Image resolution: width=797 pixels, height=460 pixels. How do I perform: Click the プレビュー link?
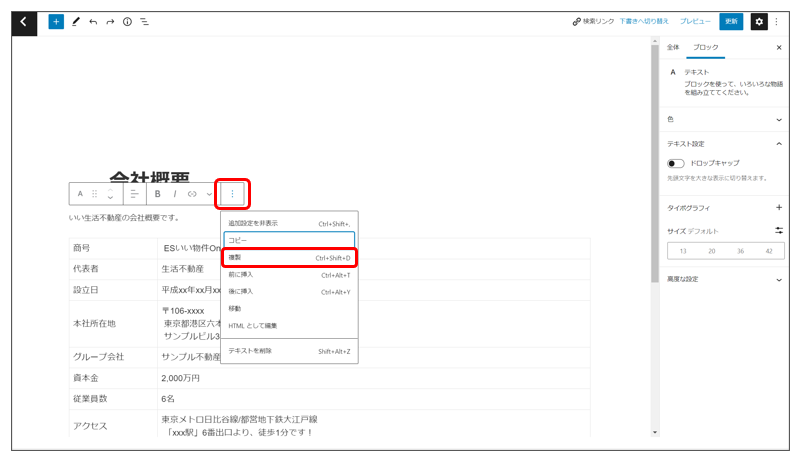pyautogui.click(x=695, y=21)
